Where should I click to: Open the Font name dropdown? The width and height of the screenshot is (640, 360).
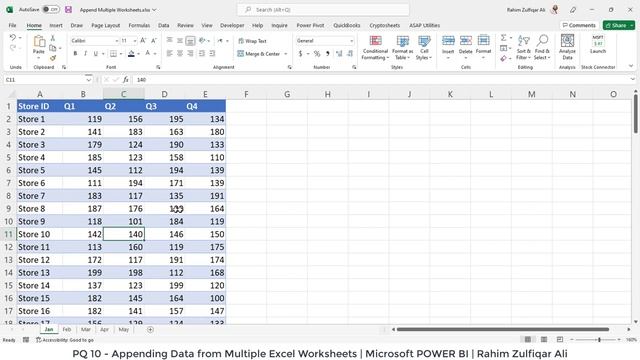(x=116, y=41)
